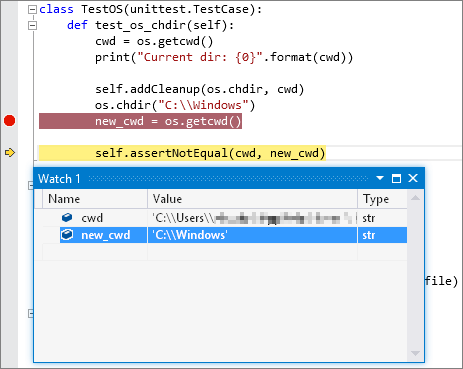Click the class TestOS declaration line

tap(151, 10)
